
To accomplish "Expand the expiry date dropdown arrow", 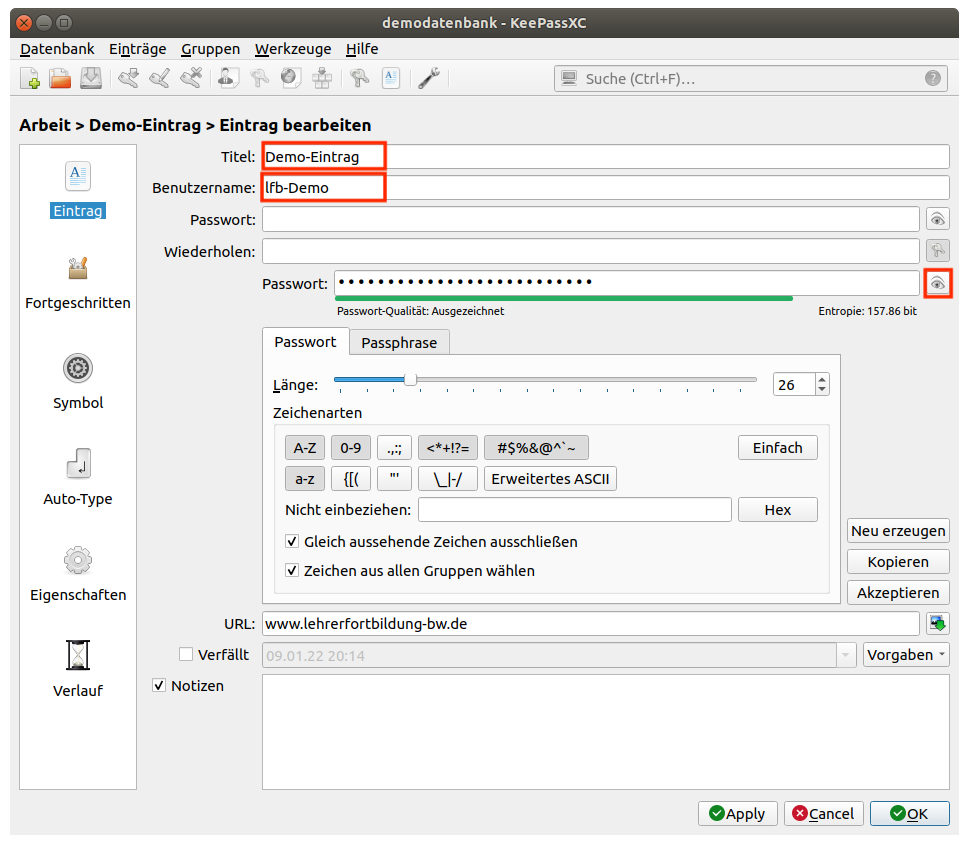I will 848,655.
